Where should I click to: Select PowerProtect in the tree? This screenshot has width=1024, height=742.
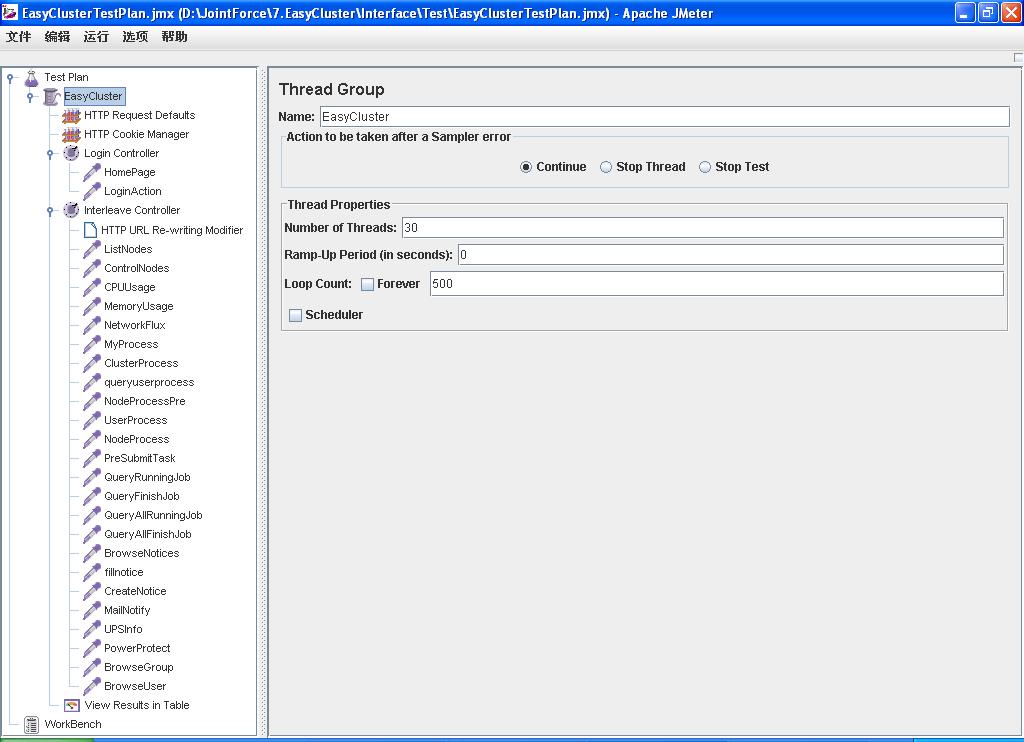[137, 648]
